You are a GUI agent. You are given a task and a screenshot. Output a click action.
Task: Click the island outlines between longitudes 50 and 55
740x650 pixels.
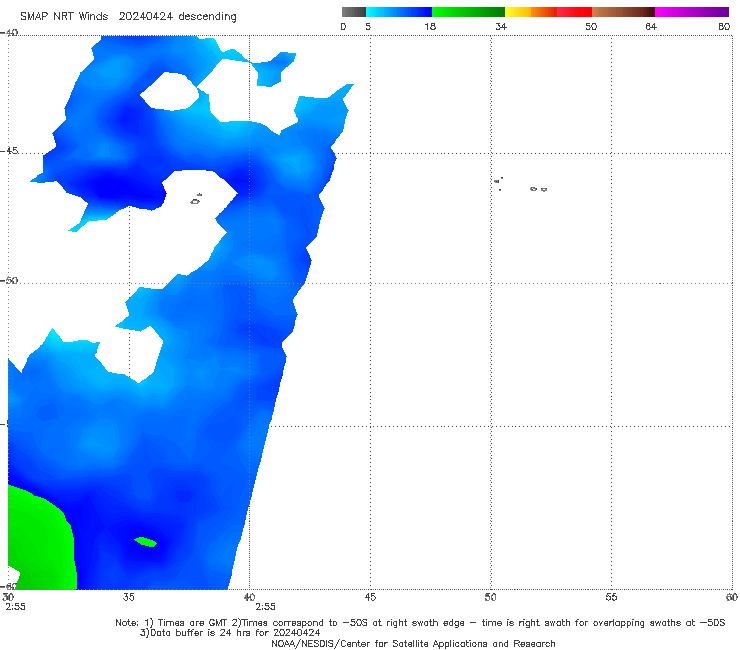pyautogui.click(x=521, y=185)
